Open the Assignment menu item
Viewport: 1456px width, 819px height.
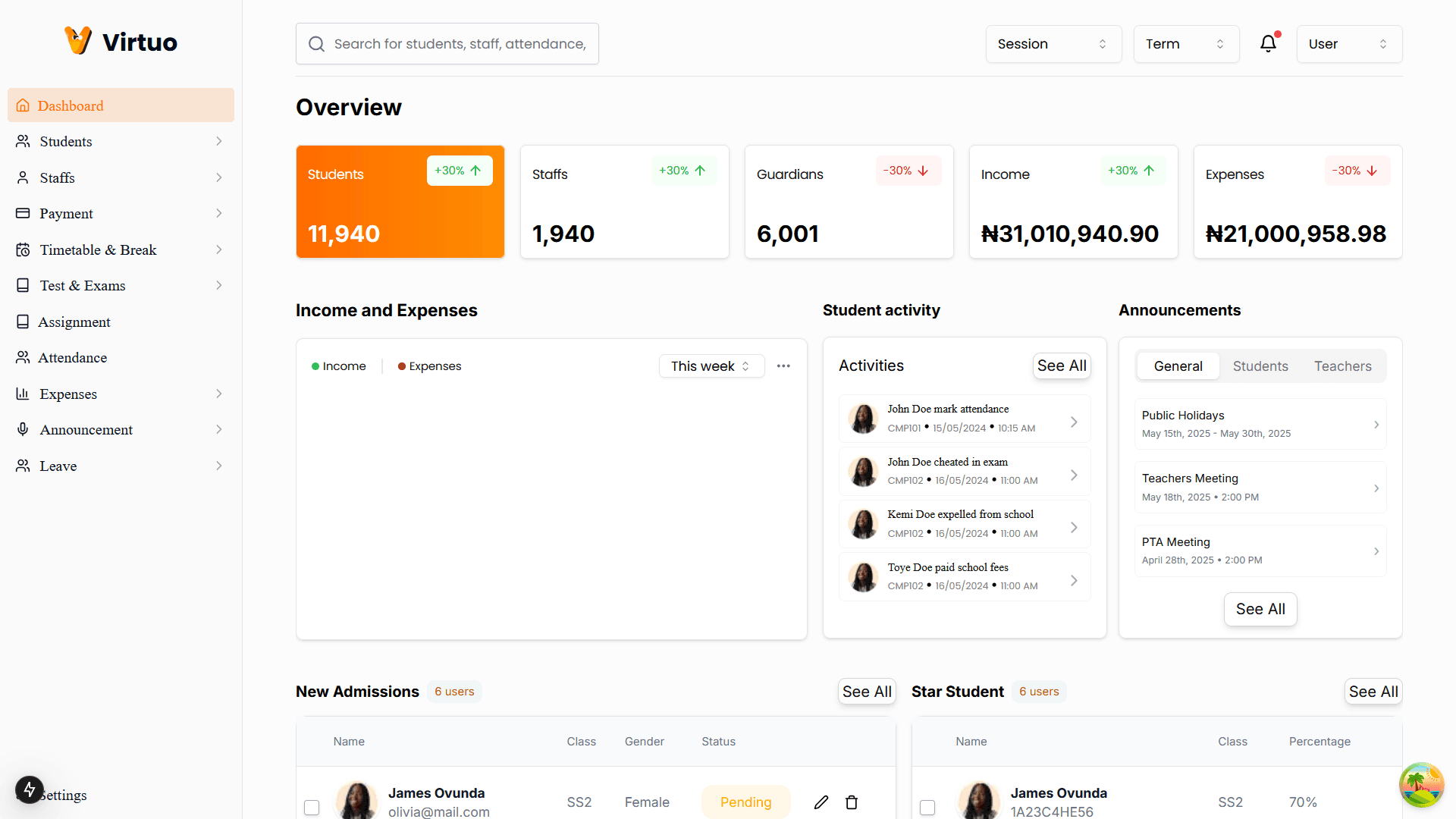tap(121, 322)
